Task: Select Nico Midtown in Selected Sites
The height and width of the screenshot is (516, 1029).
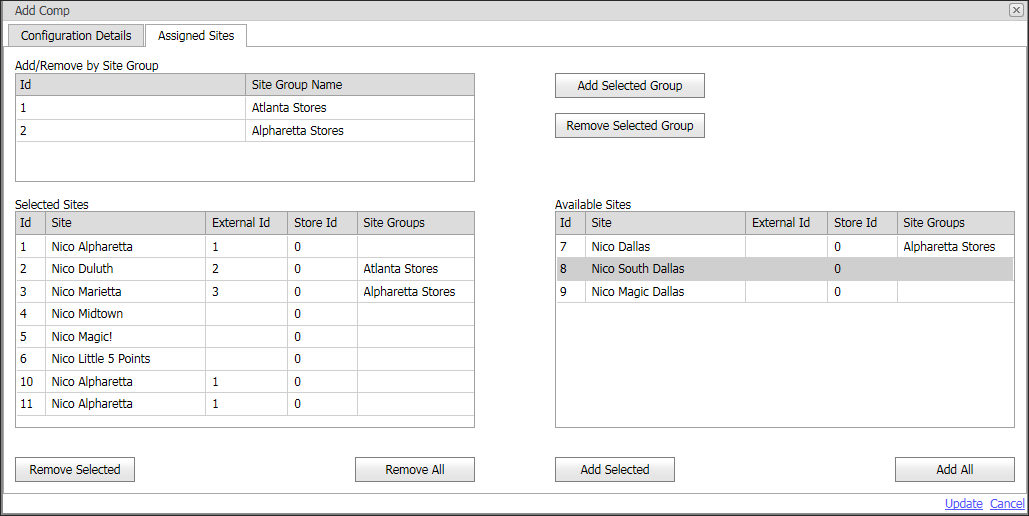Action: 245,314
